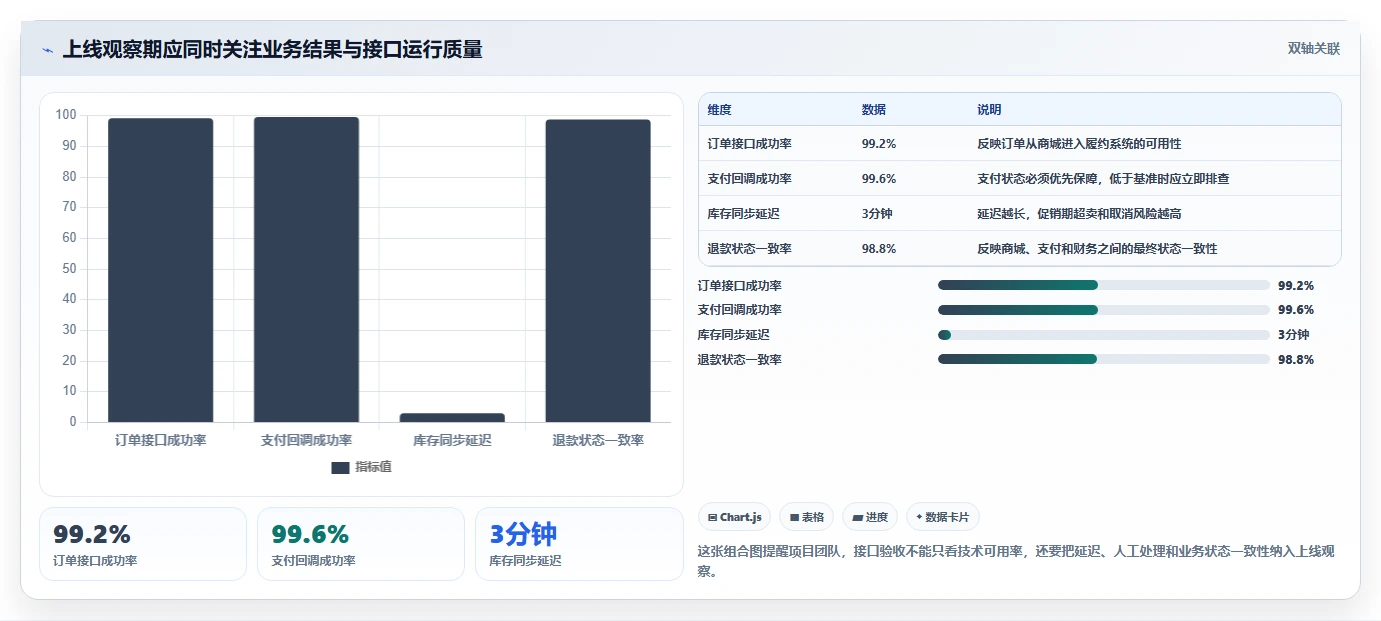Select the 进度 tag chip
Viewport: 1381px width, 621px height.
[x=870, y=517]
